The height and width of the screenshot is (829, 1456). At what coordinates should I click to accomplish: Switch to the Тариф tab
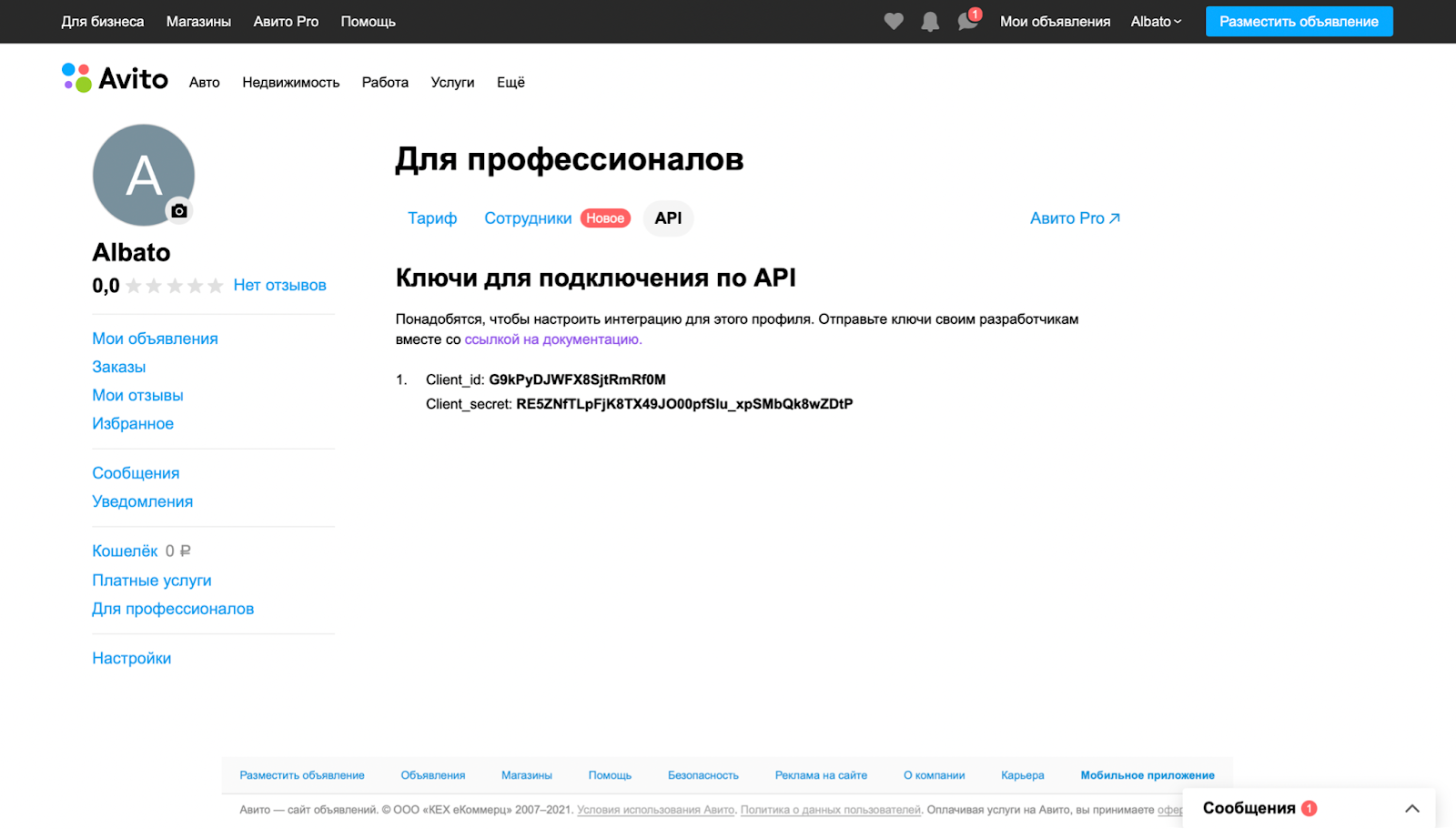click(432, 218)
